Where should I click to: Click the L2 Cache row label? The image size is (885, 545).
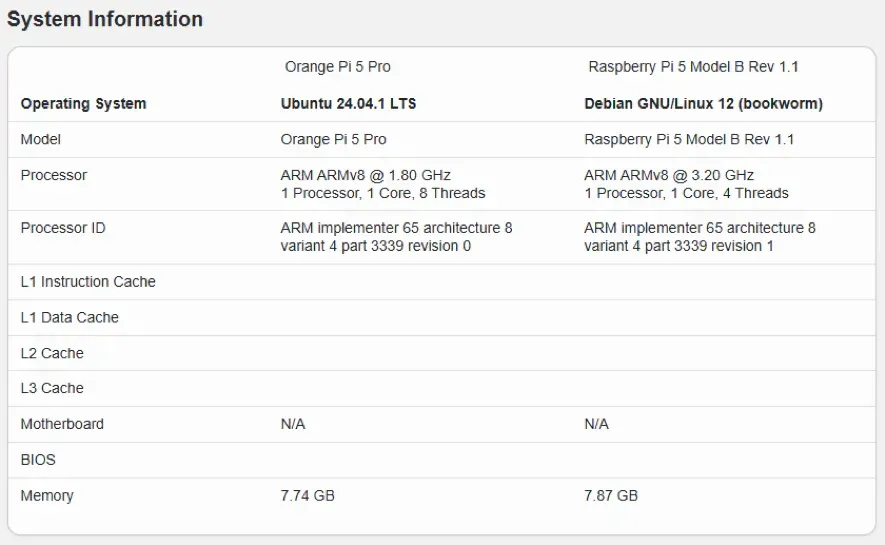point(52,353)
